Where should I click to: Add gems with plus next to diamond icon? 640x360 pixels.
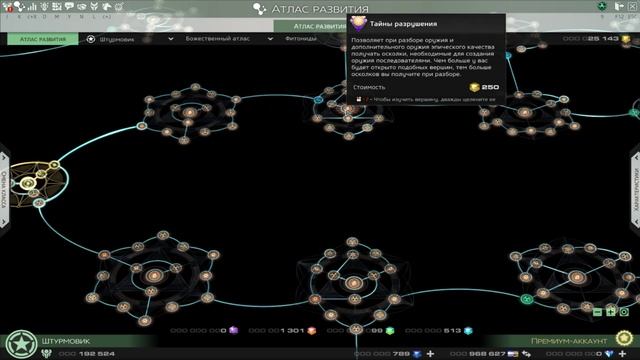click(622, 354)
